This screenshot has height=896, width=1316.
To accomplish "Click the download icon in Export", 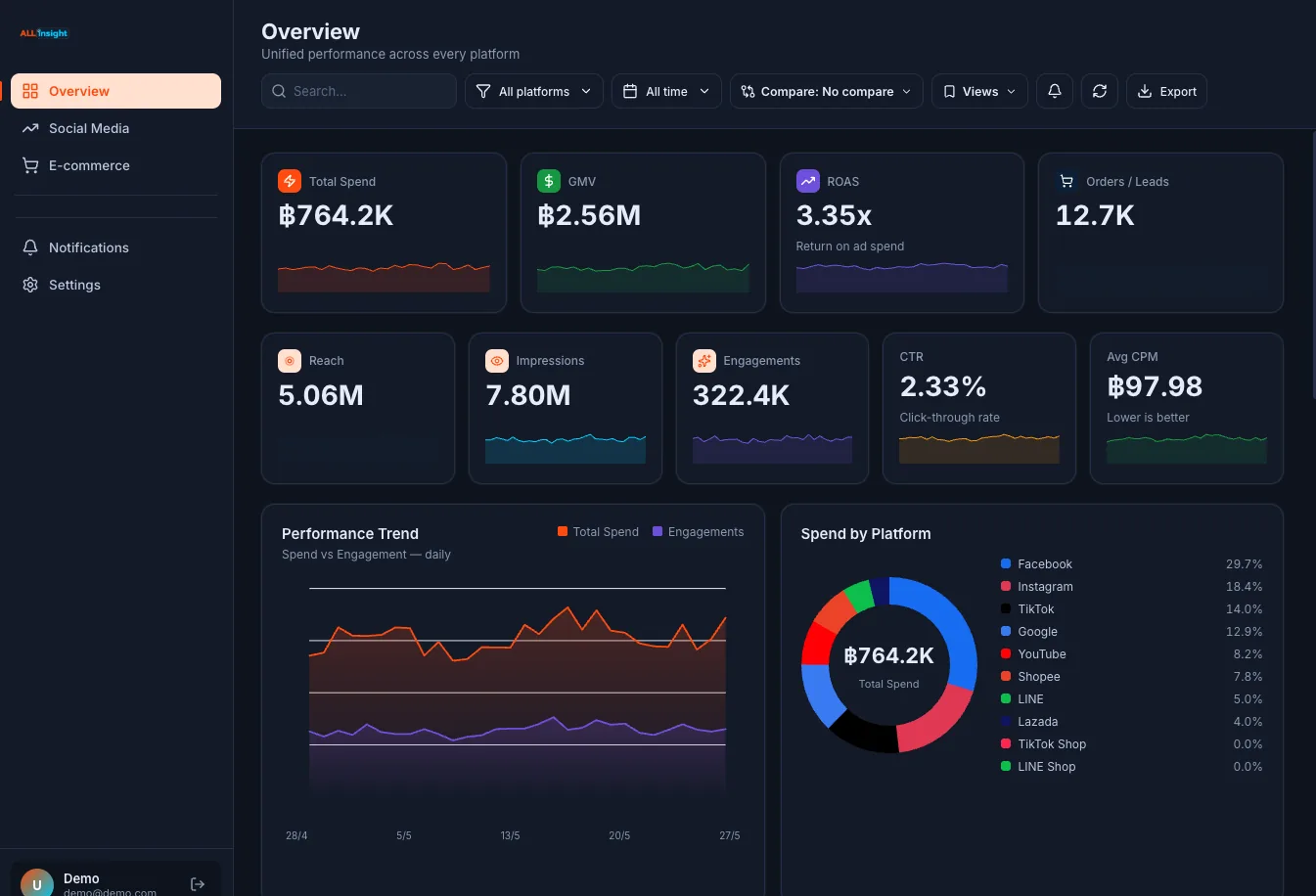I will click(1145, 91).
